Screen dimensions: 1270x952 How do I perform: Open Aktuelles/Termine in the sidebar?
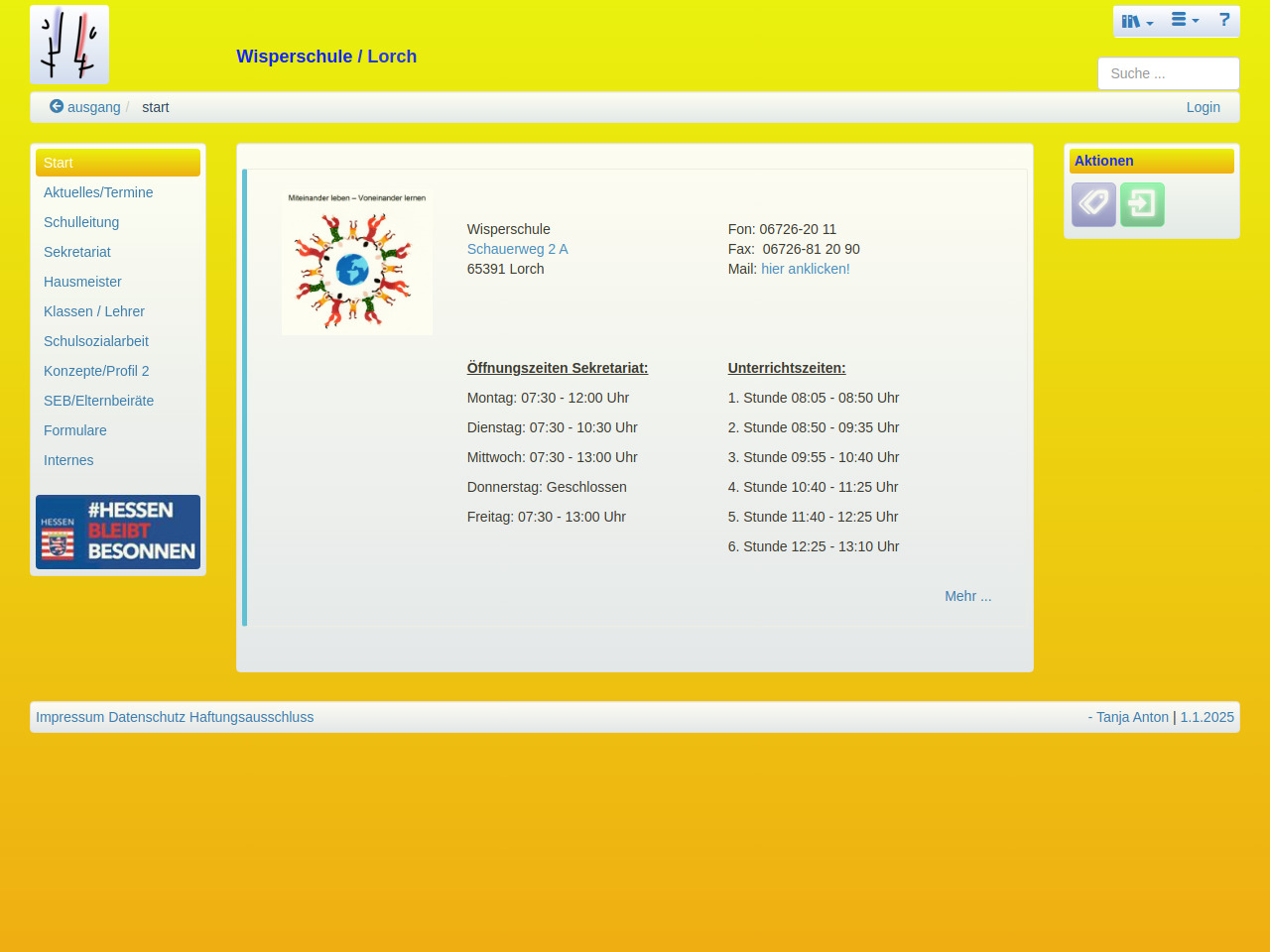click(x=98, y=192)
